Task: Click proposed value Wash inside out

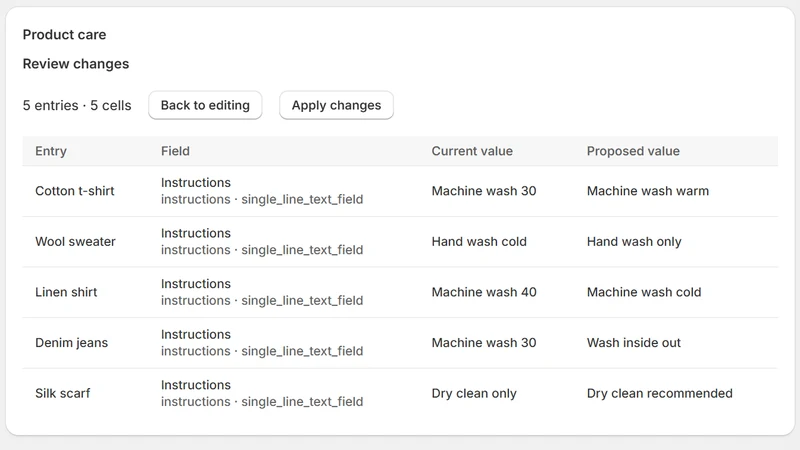Action: tap(633, 342)
